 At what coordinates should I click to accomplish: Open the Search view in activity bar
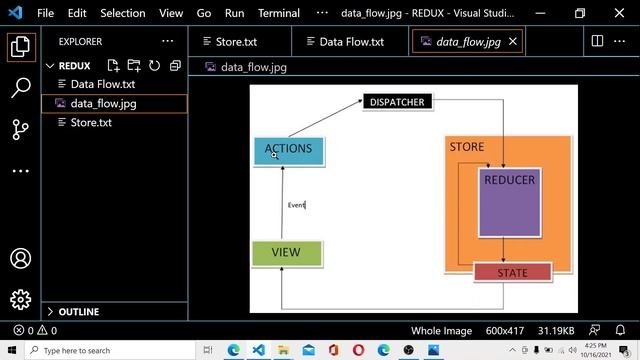pos(20,87)
